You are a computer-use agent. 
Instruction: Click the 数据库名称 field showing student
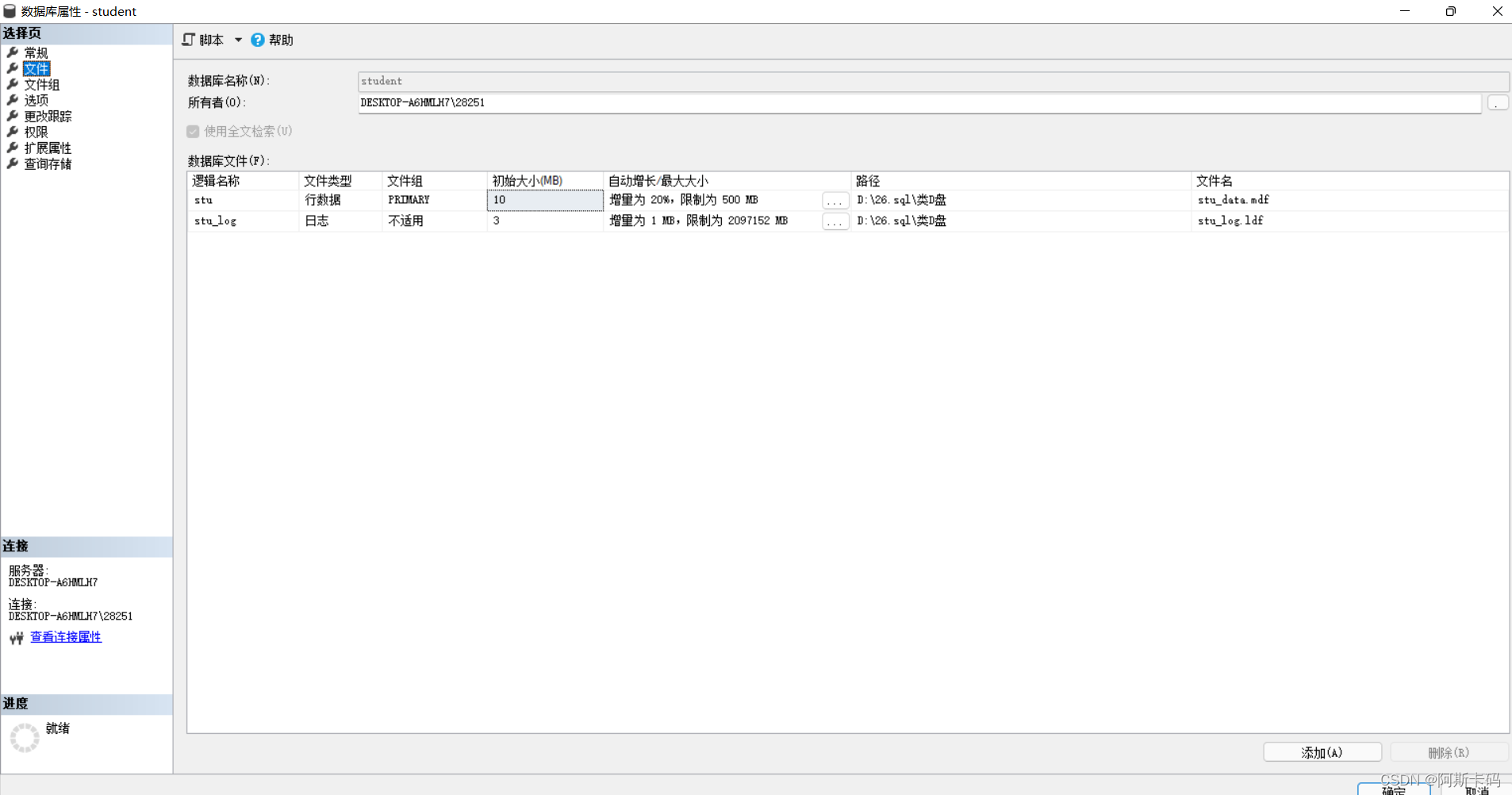[933, 81]
